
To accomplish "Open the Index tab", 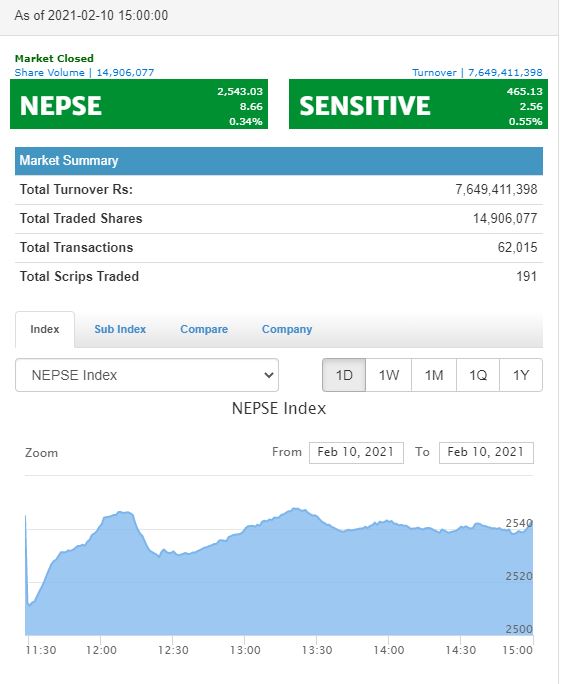I will coord(45,329).
